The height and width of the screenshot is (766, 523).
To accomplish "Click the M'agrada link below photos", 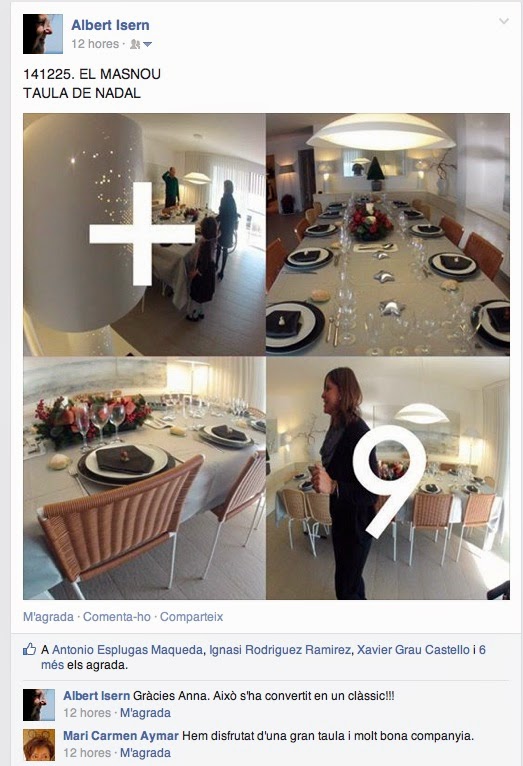I will pos(48,617).
